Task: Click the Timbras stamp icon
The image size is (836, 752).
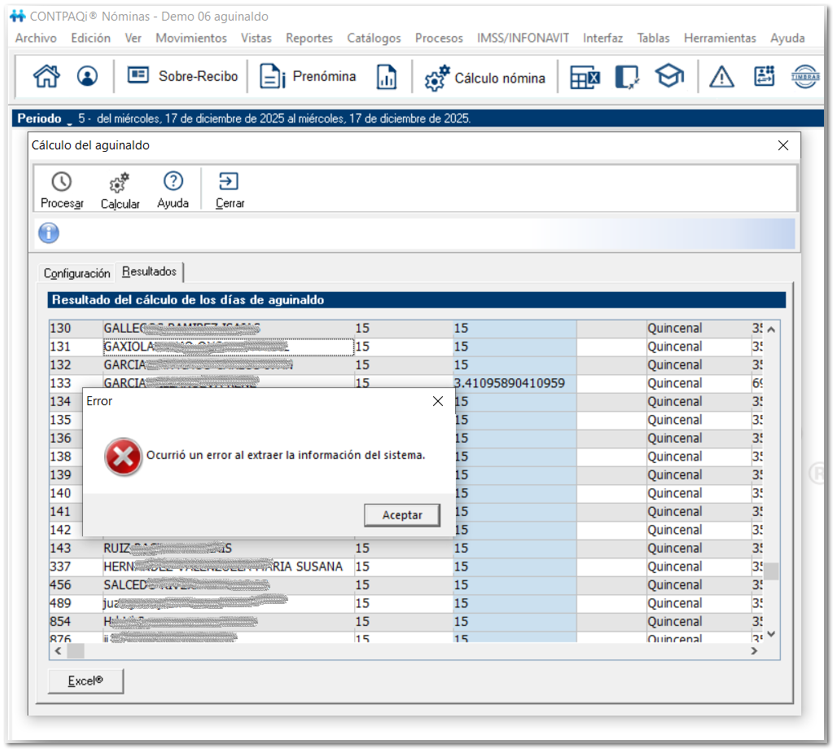Action: 805,77
